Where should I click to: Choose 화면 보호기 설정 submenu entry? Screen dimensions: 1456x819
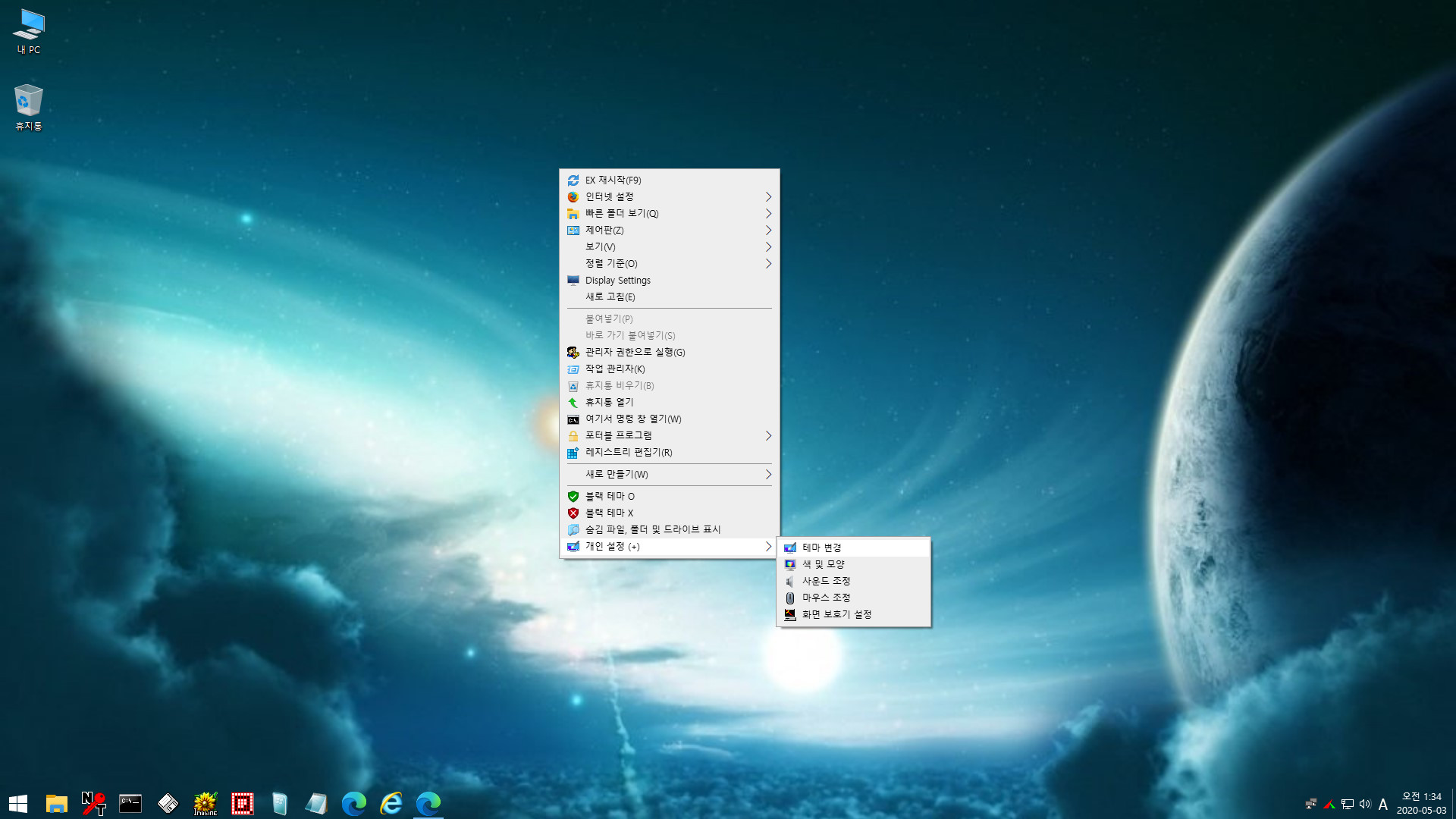point(854,614)
